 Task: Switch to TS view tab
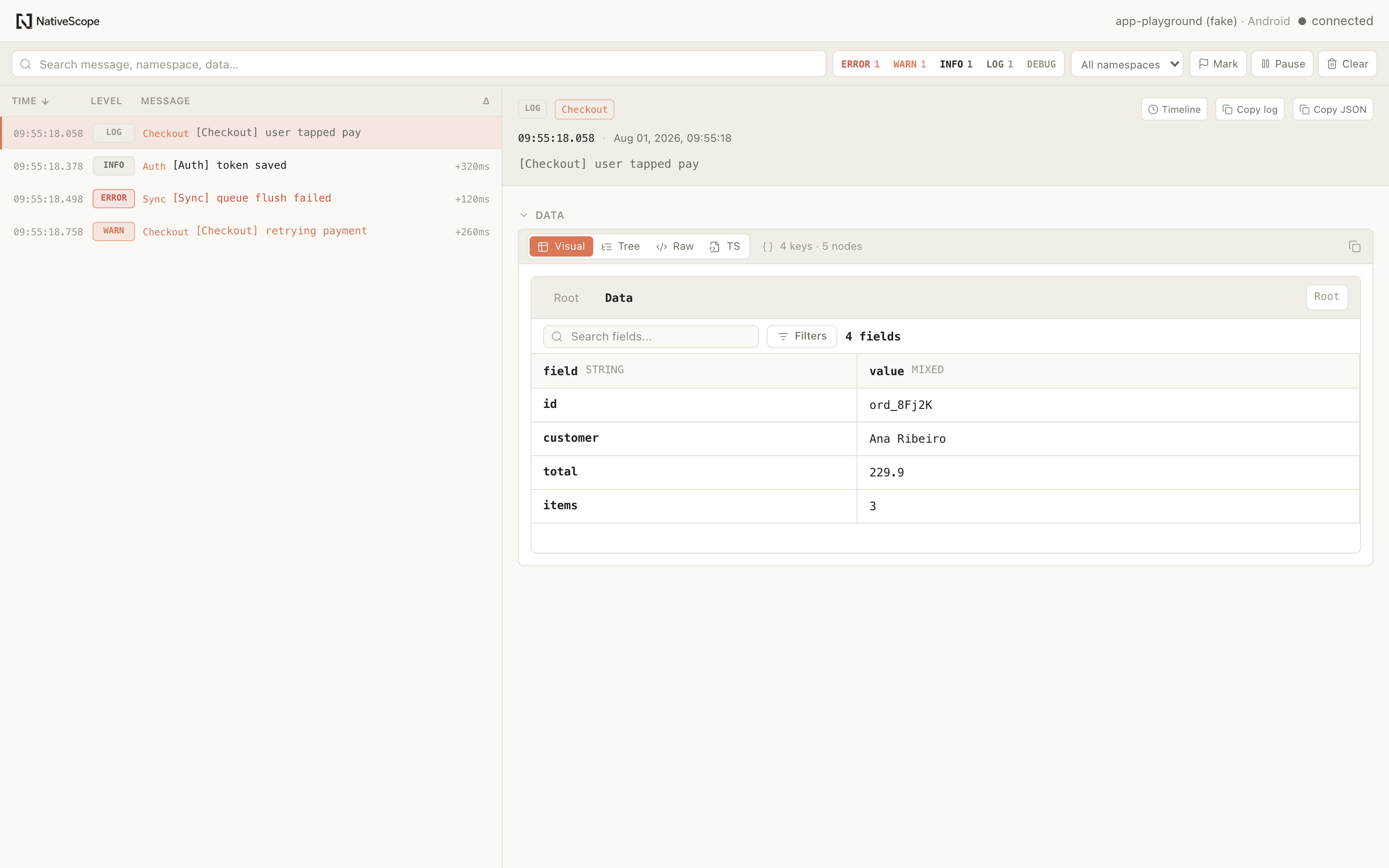pyautogui.click(x=725, y=246)
